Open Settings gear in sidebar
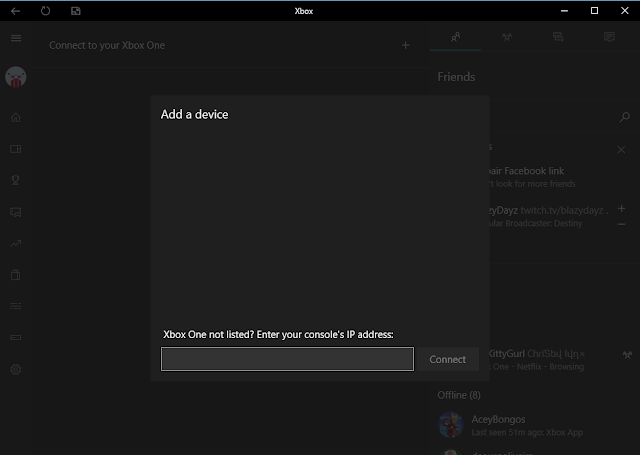Image resolution: width=640 pixels, height=455 pixels. pos(16,369)
